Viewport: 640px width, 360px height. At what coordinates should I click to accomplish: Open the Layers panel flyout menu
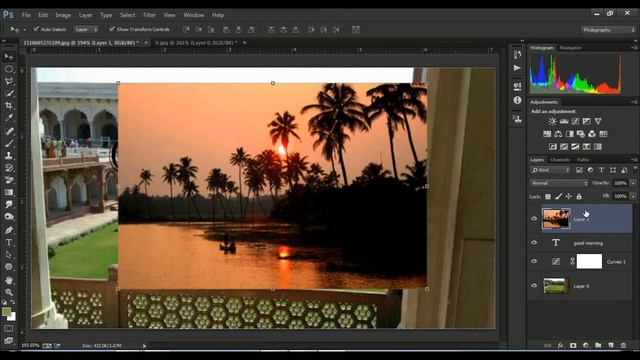tap(633, 160)
